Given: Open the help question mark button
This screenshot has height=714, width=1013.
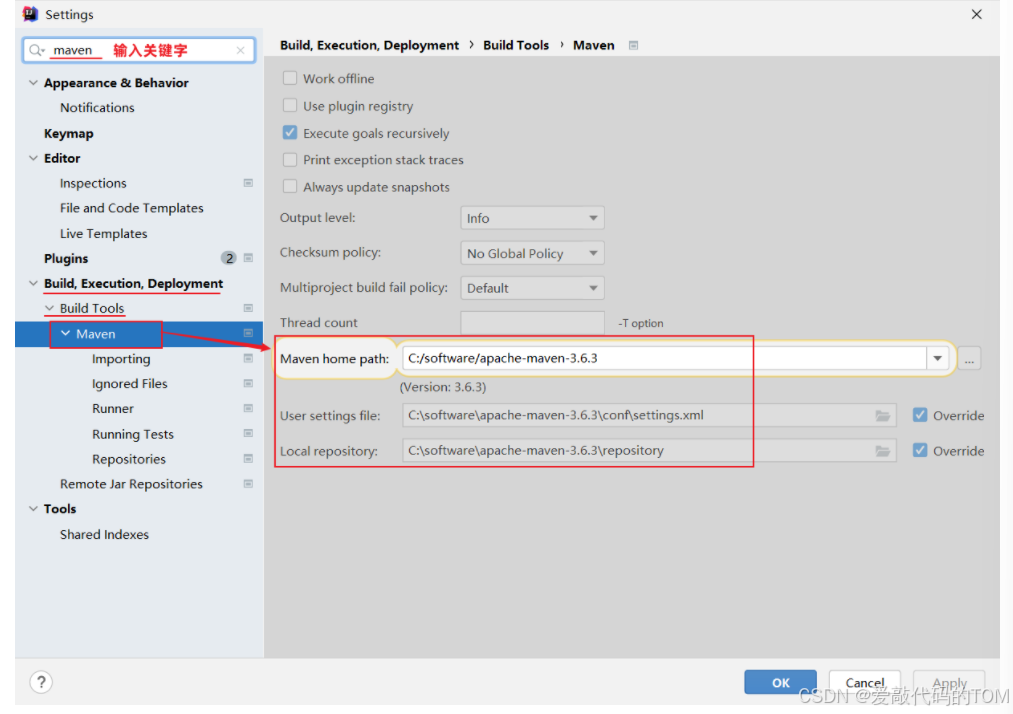Looking at the screenshot, I should point(41,682).
